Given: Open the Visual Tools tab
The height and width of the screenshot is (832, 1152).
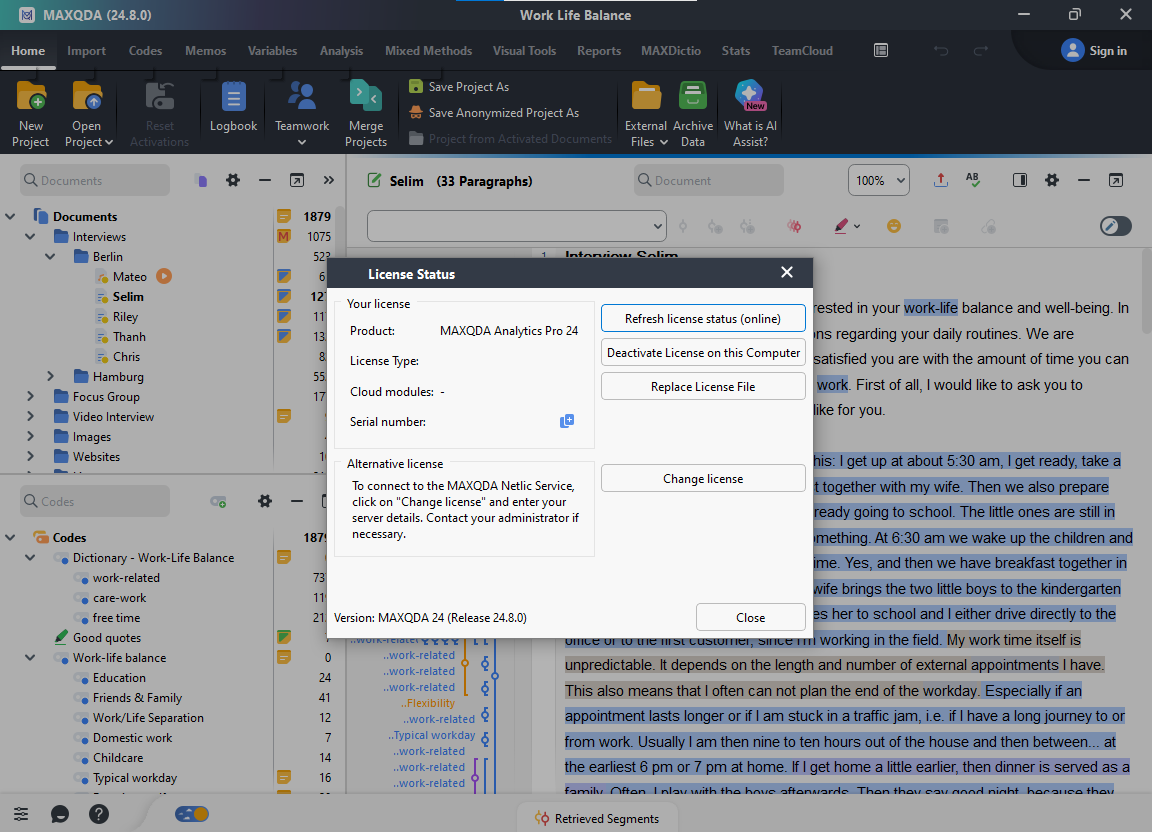Looking at the screenshot, I should pyautogui.click(x=524, y=51).
